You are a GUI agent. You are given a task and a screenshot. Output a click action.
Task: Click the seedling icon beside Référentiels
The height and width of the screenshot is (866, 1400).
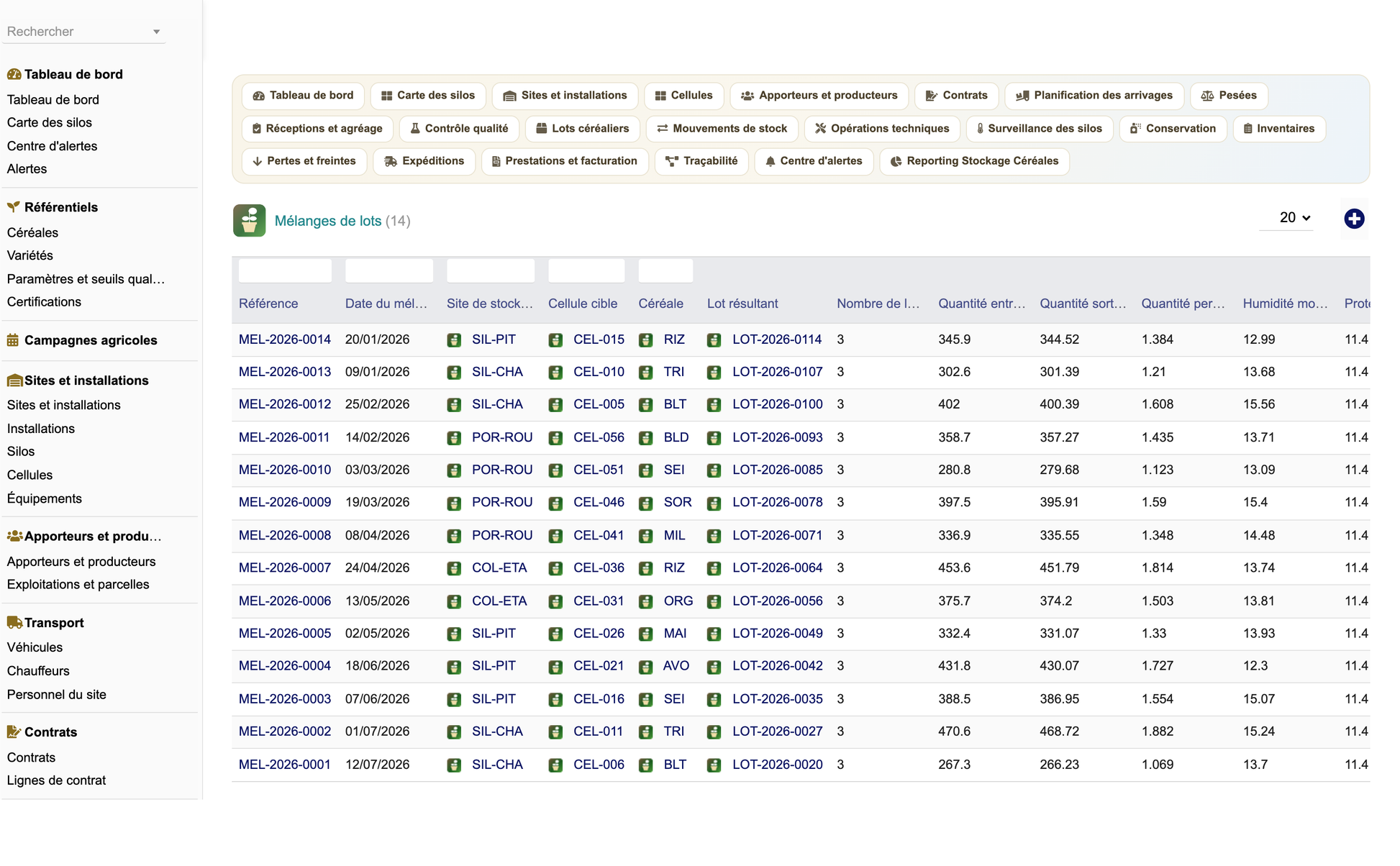[14, 207]
